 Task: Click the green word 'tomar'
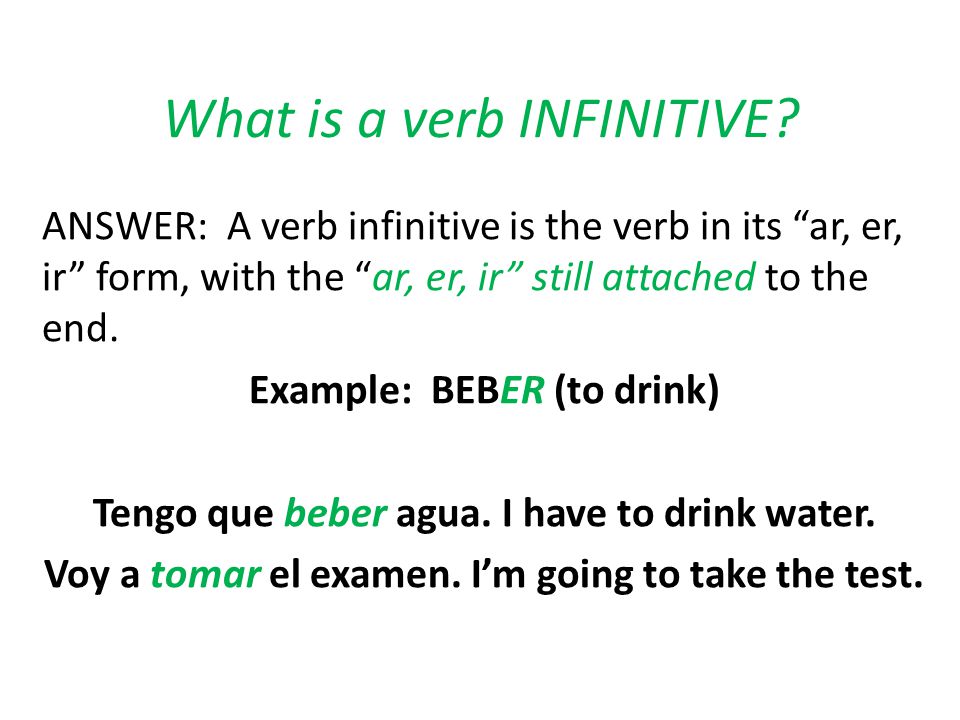[205, 575]
